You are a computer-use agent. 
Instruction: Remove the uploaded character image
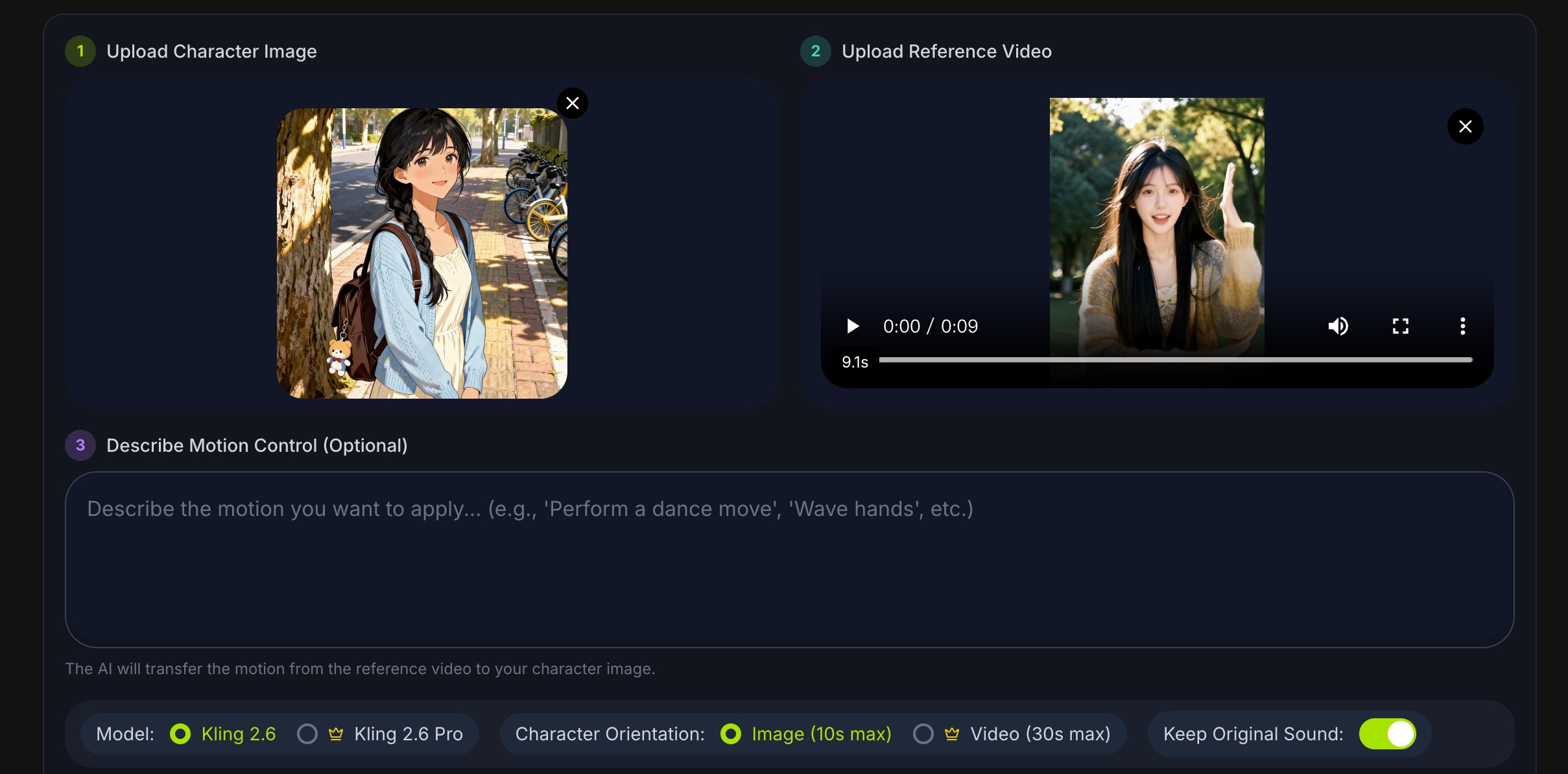pos(572,103)
